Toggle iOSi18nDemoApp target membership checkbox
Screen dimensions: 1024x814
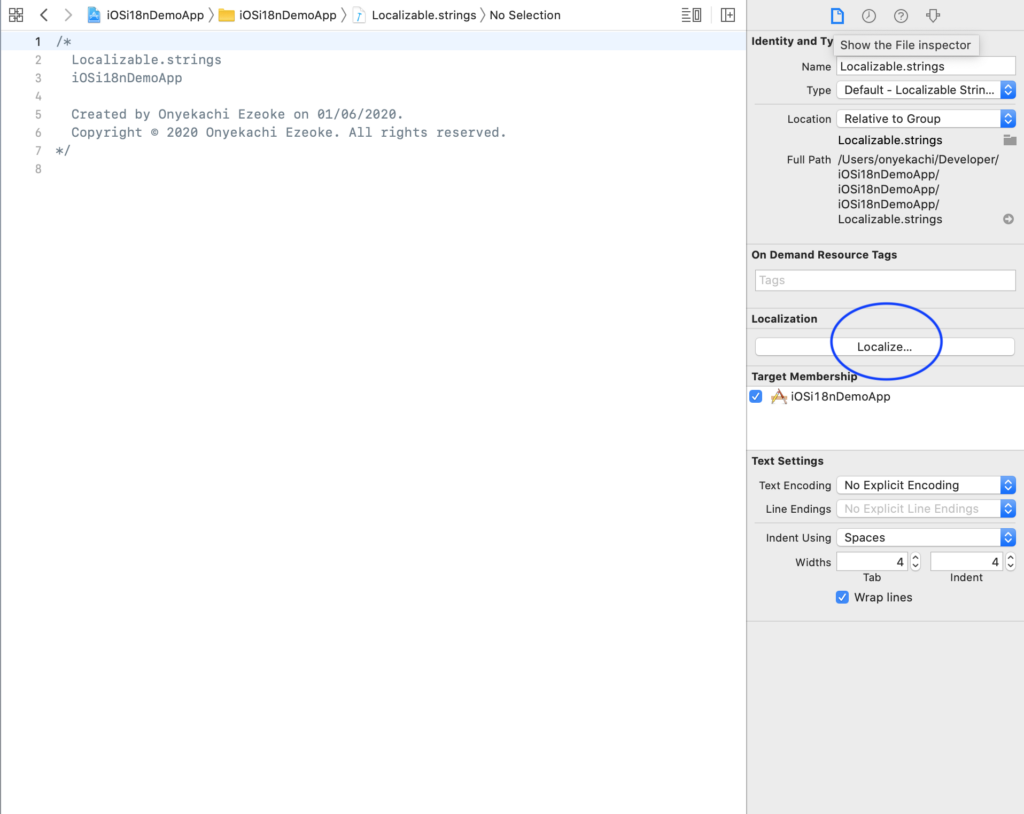(756, 397)
